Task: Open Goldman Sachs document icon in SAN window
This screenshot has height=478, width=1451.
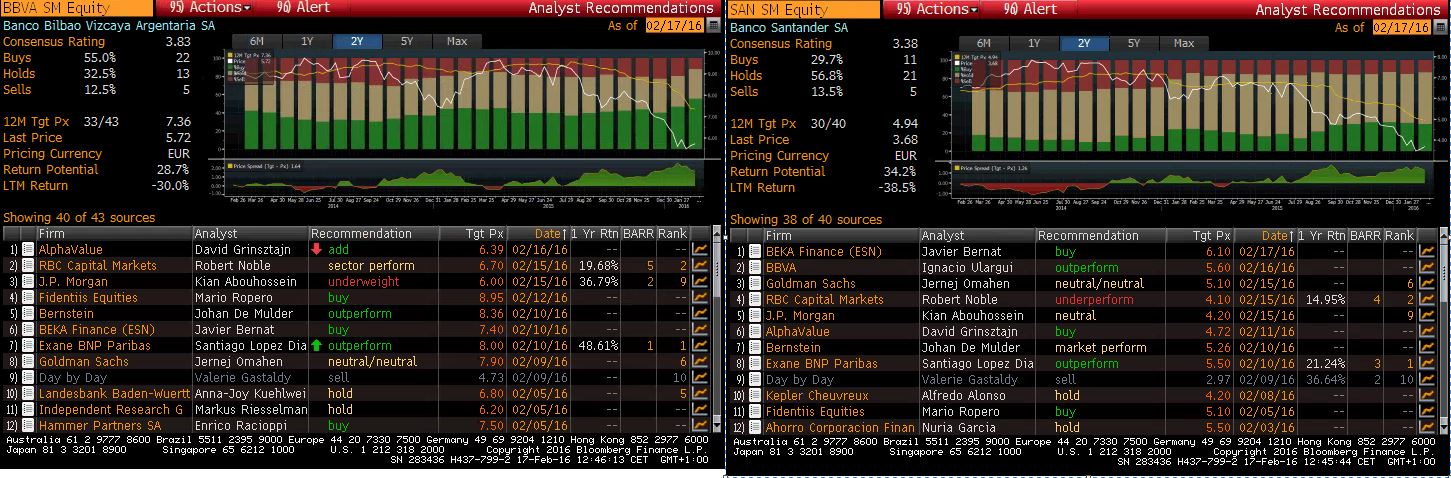Action: tap(755, 284)
